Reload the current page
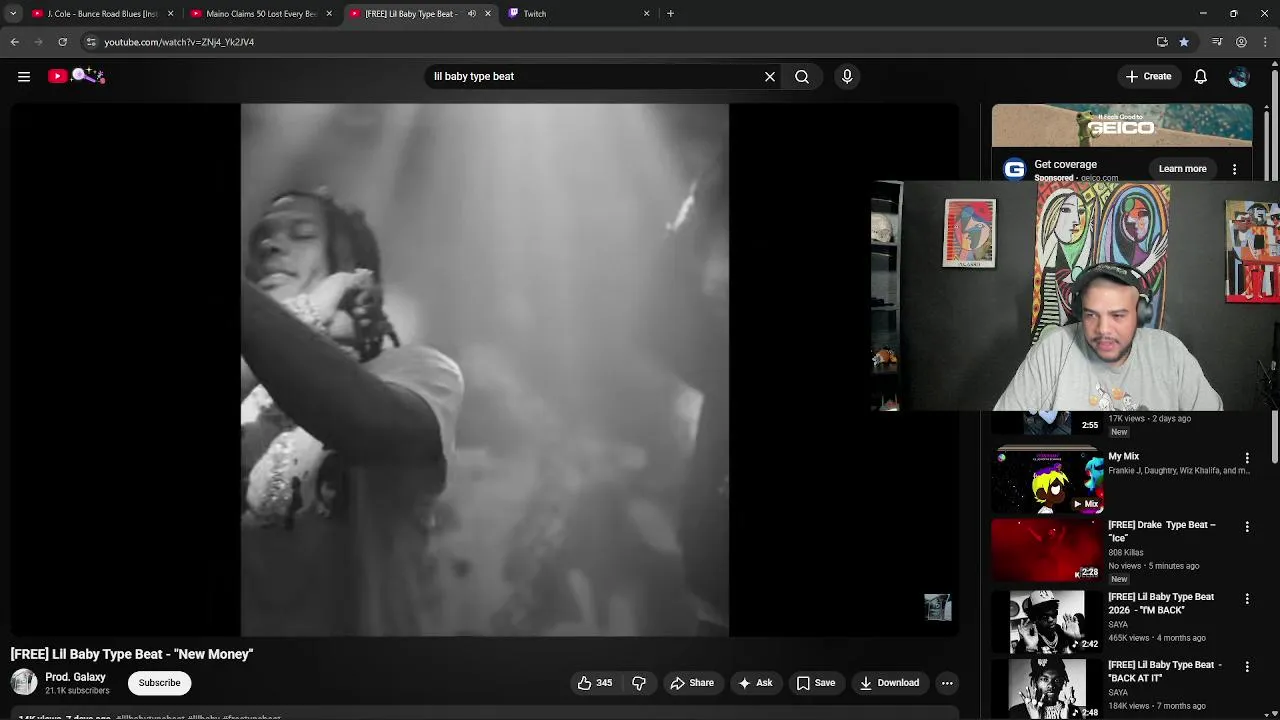Image resolution: width=1280 pixels, height=720 pixels. tap(63, 42)
